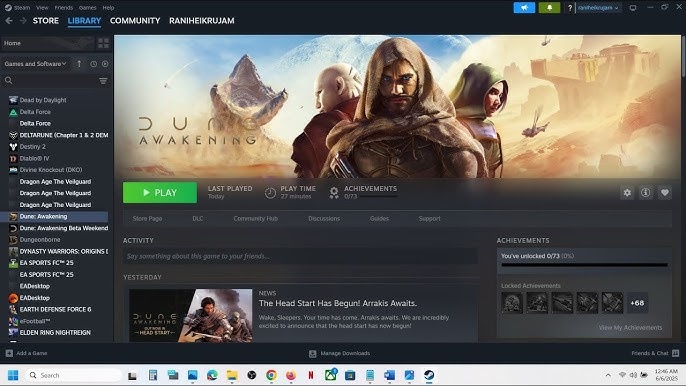The height and width of the screenshot is (386, 686).
Task: Open the DLC link
Action: 198,218
